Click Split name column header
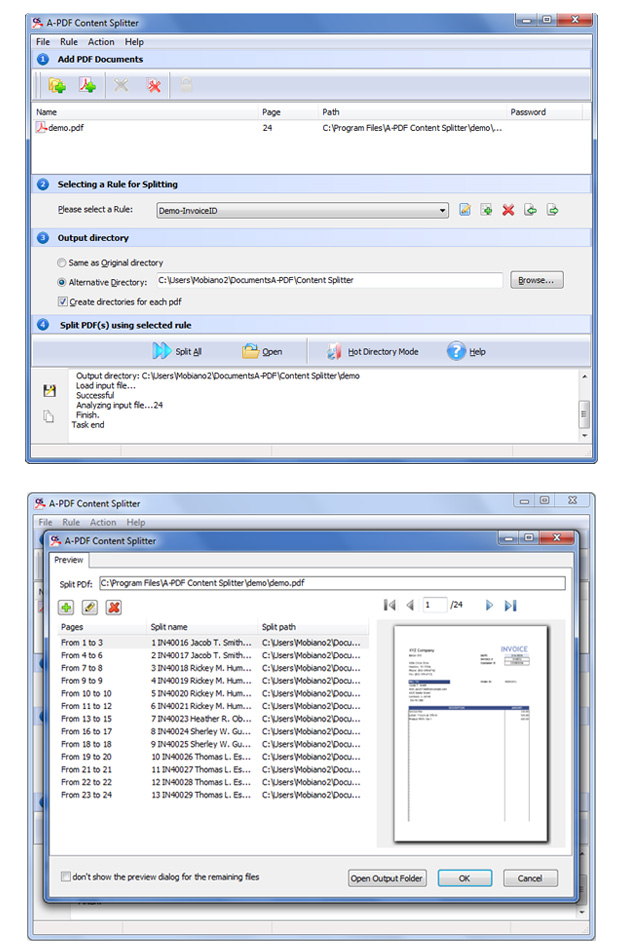 (x=203, y=627)
